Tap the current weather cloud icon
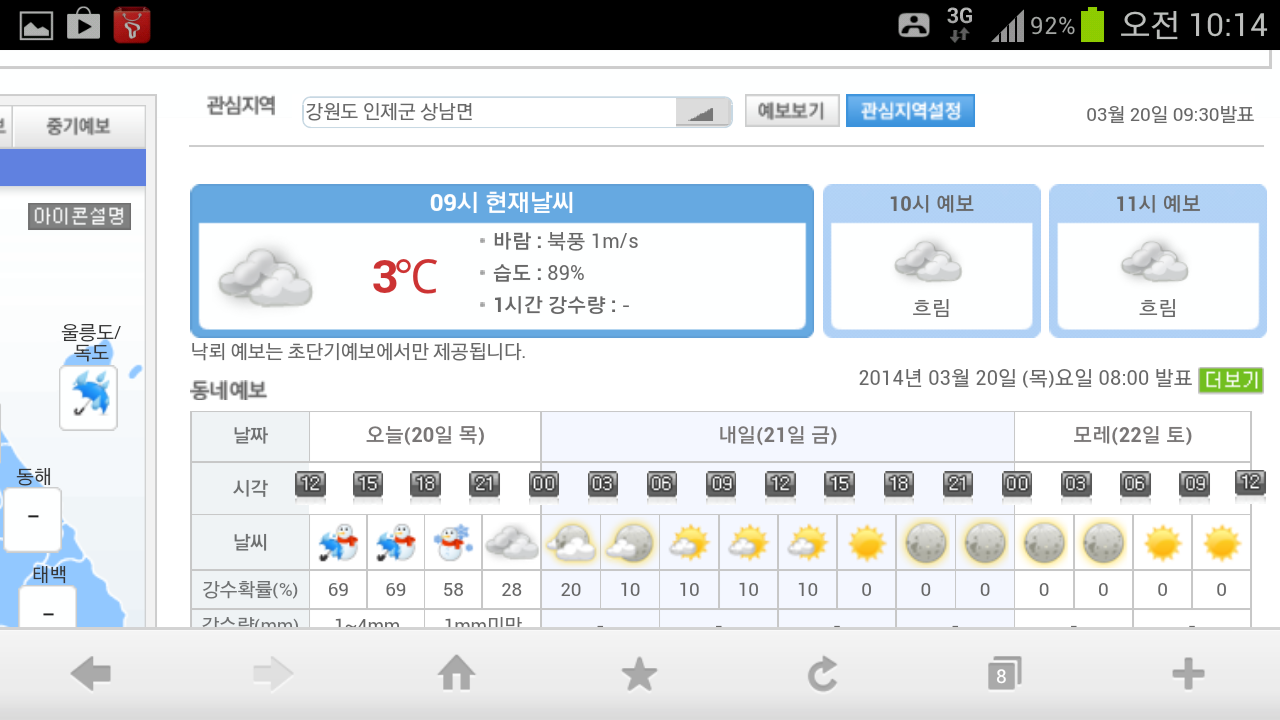Viewport: 1280px width, 720px height. [x=265, y=275]
